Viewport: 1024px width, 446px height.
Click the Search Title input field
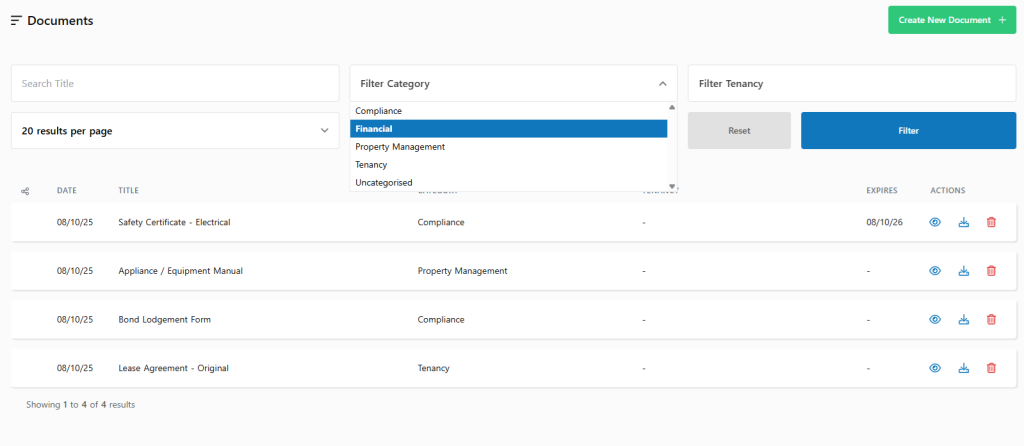coord(175,84)
